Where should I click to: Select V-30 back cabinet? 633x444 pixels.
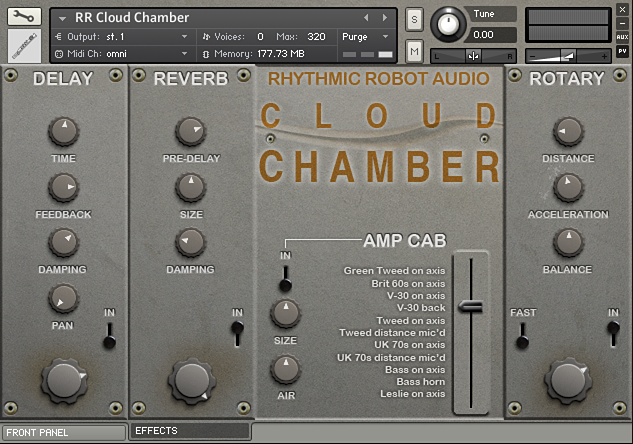[x=421, y=308]
